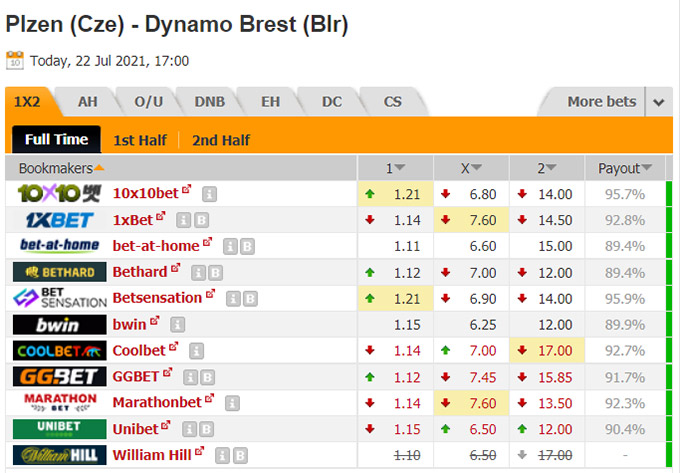Click the William Hill bonus B icon
Viewport: 680px width, 473px height.
(240, 455)
